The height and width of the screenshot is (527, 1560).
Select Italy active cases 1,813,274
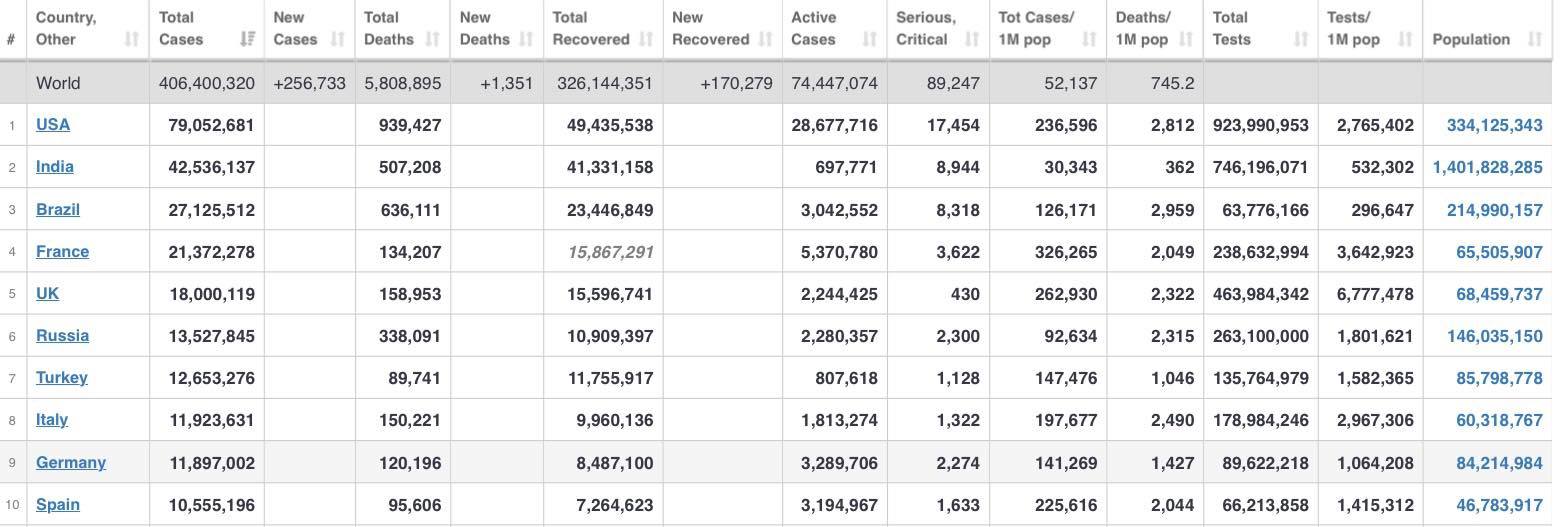tap(839, 420)
